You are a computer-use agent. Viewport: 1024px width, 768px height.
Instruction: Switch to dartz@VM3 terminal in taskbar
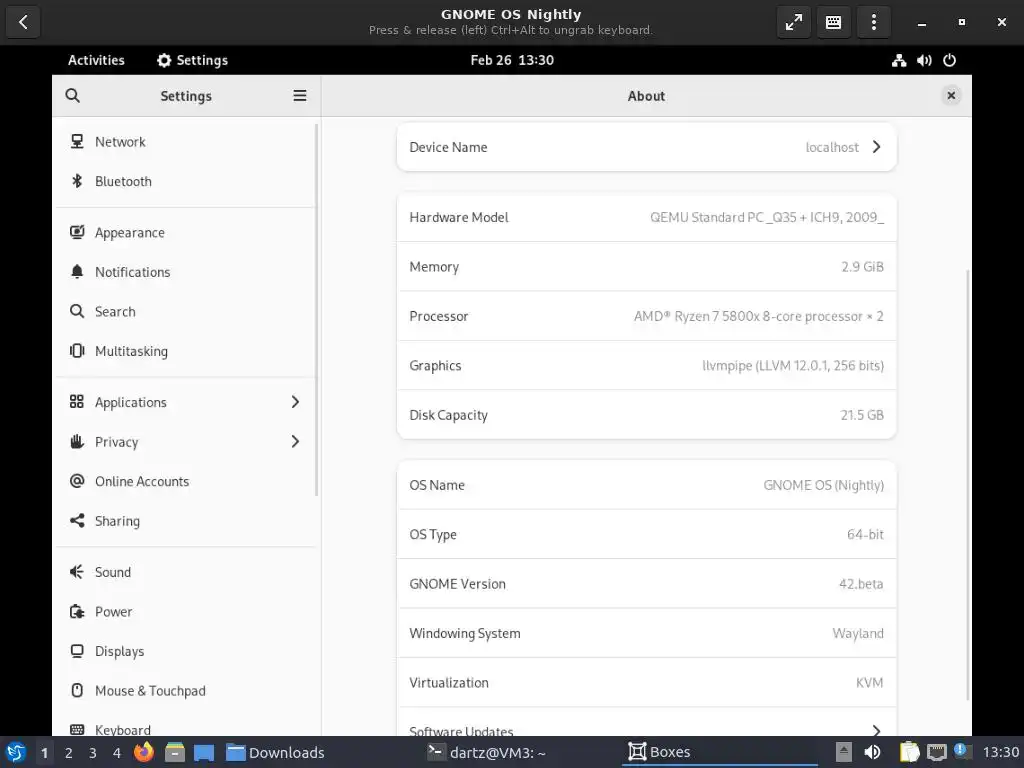click(x=487, y=752)
